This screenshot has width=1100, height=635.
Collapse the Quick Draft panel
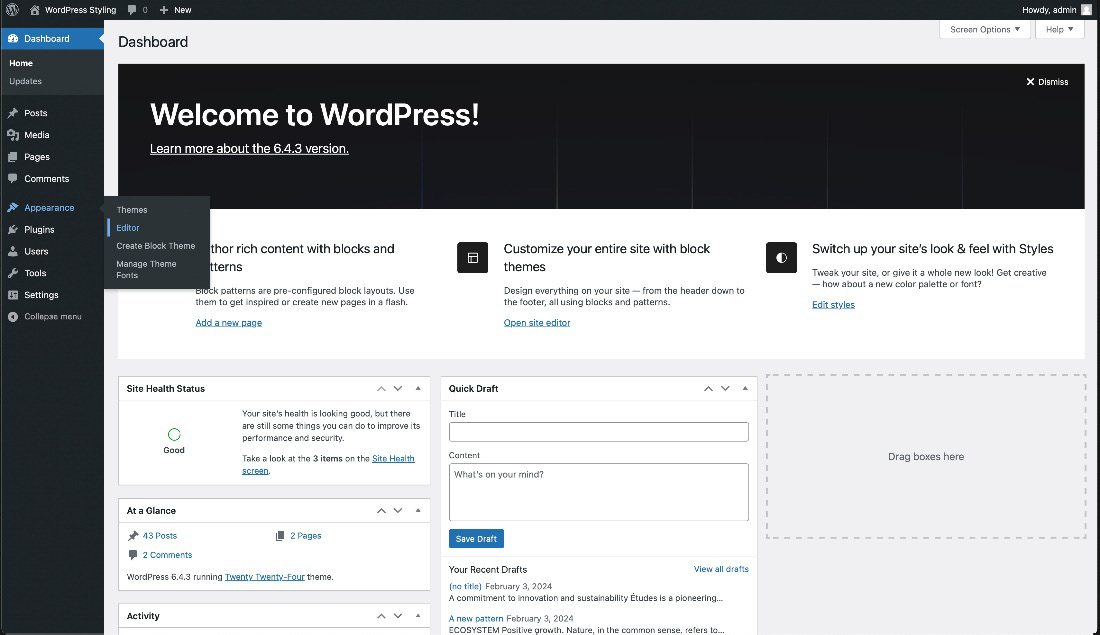point(745,389)
